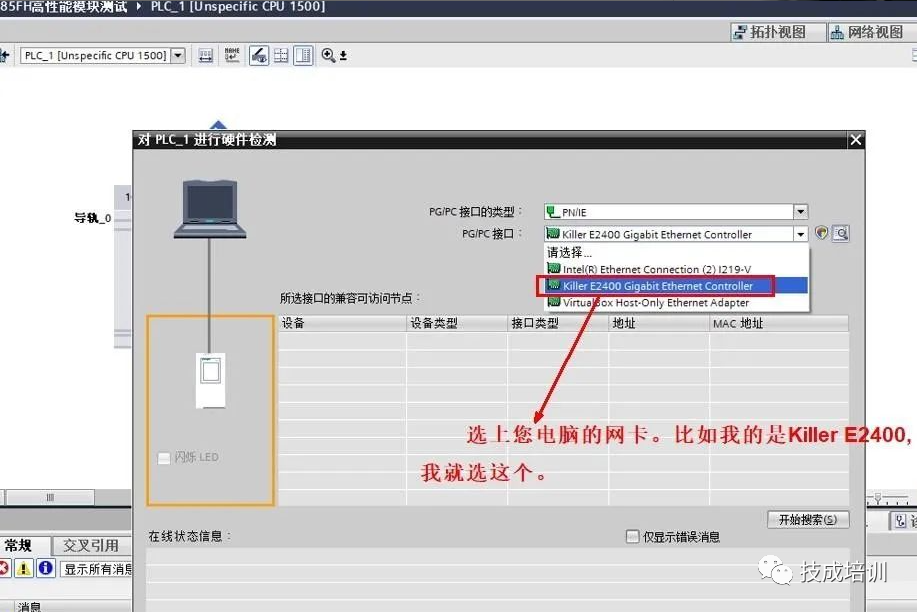The image size is (917, 612).
Task: Click the 导轨_0 rail label
Action: 92,218
